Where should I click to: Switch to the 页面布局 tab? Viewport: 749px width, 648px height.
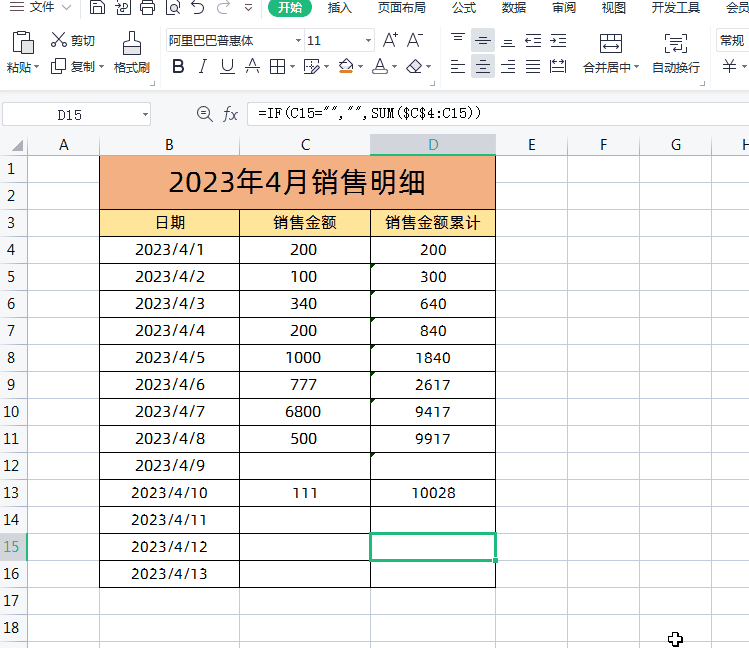pos(401,8)
